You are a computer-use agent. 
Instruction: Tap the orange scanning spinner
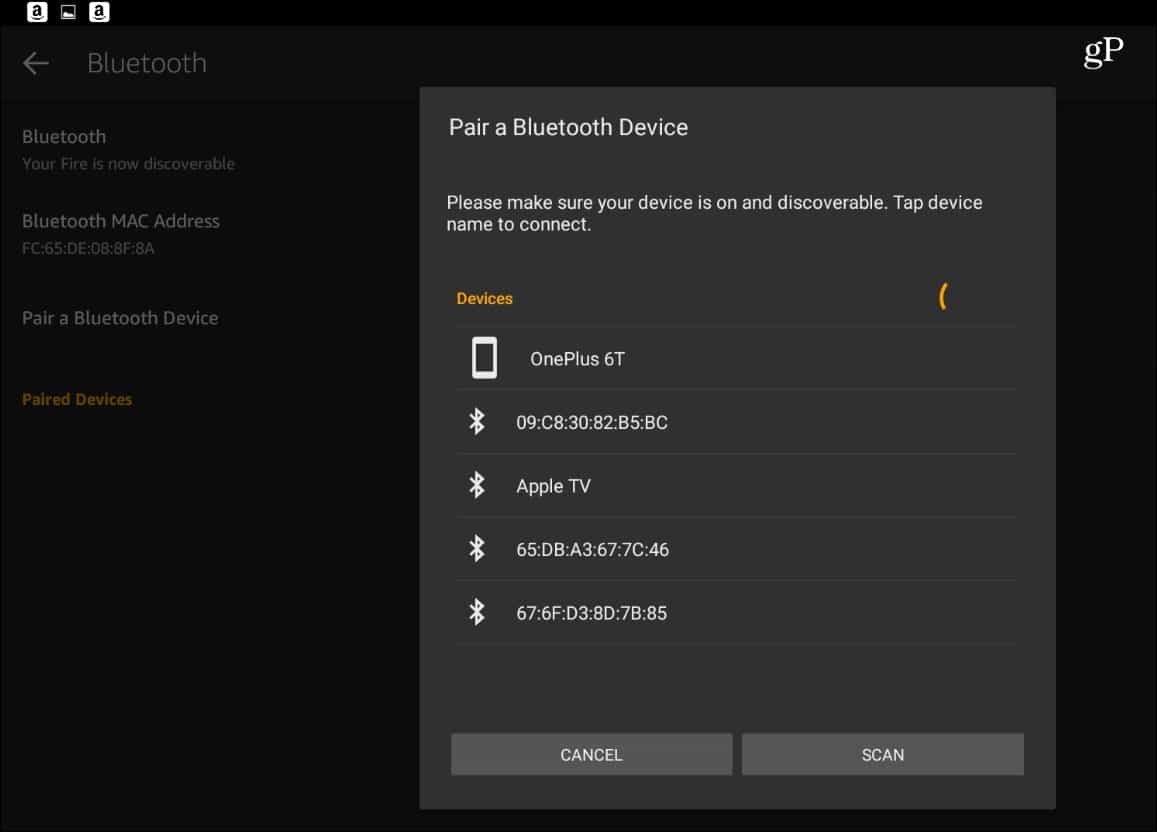943,297
